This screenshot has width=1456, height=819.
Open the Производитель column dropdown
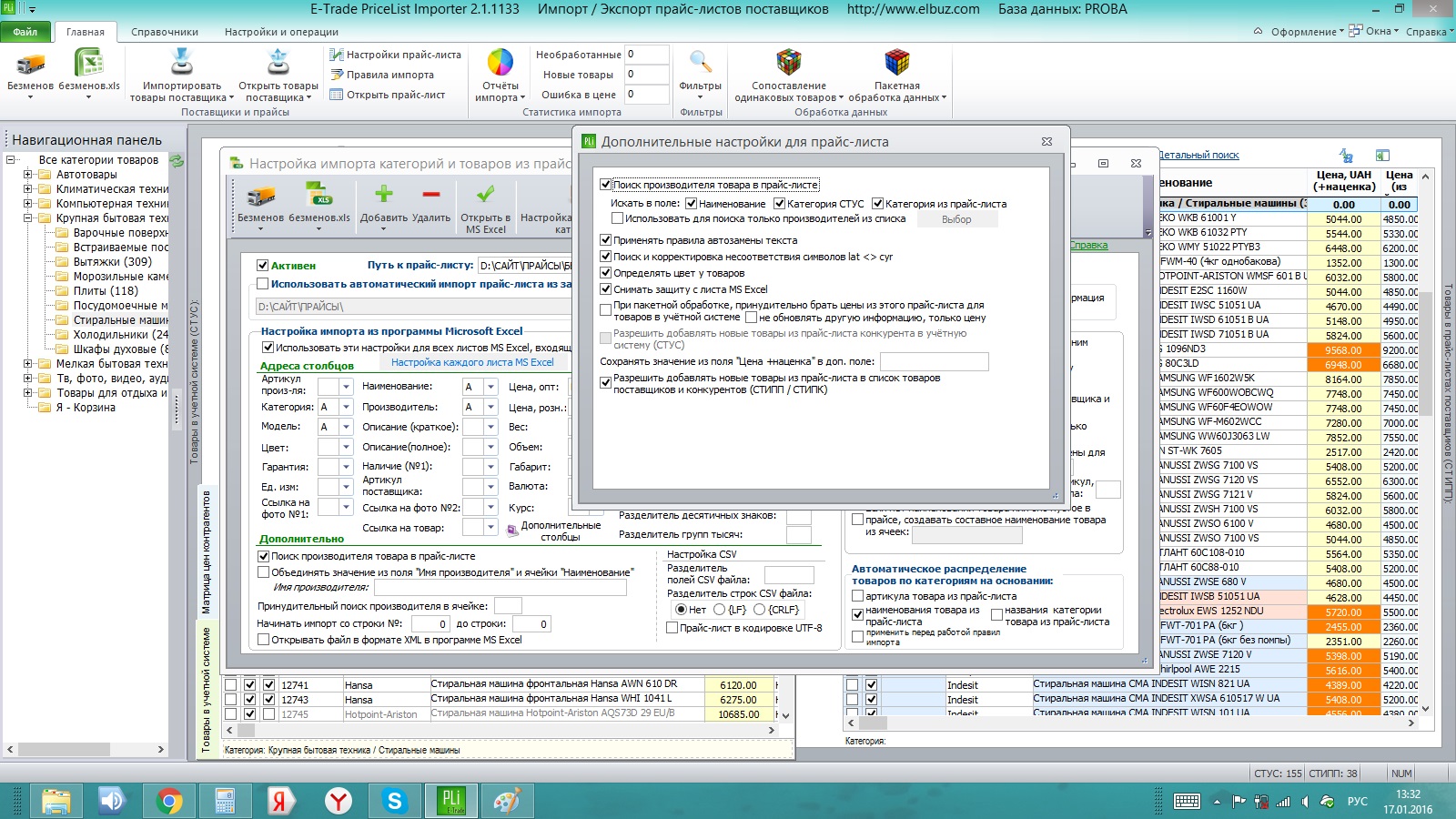[x=490, y=407]
